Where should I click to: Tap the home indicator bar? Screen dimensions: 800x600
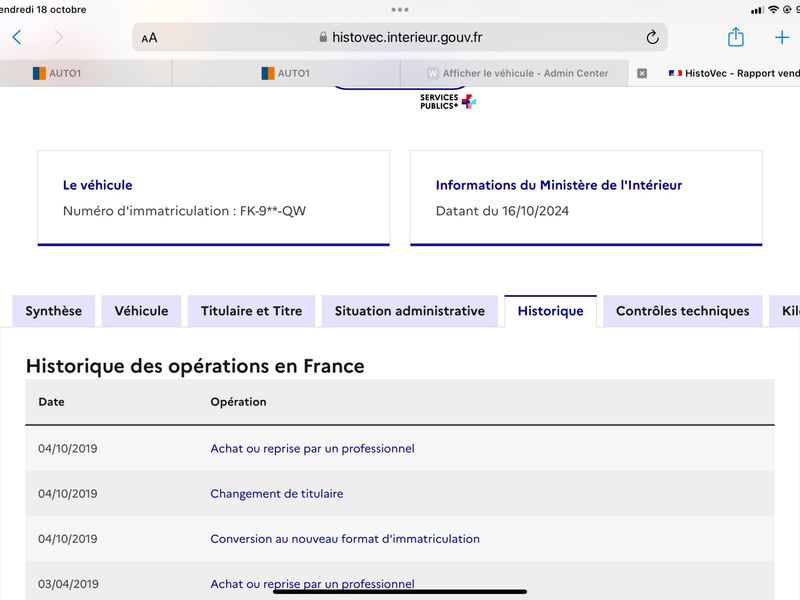point(399,592)
